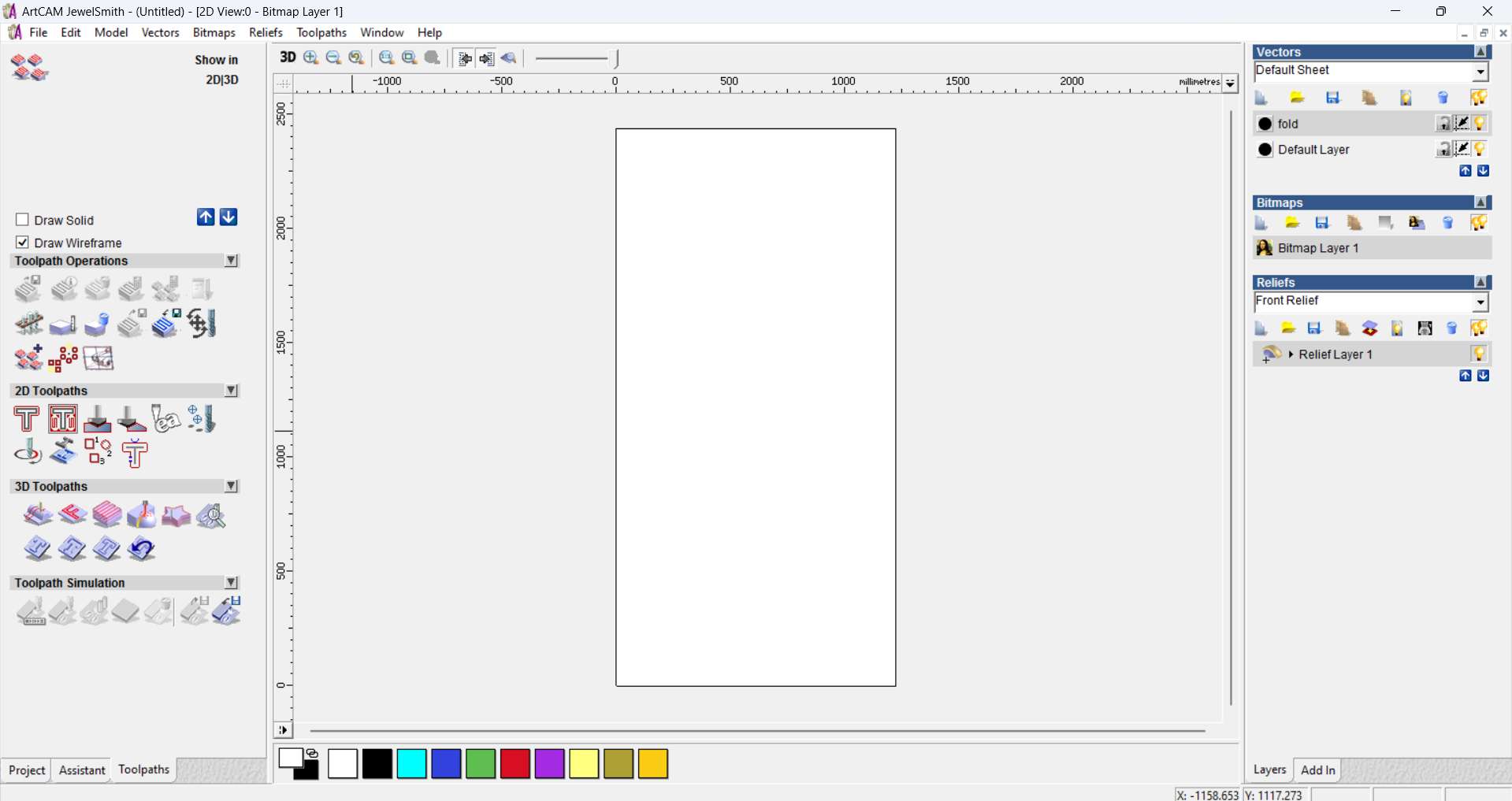
Task: Collapse the 3D Toolpaths section
Action: click(232, 487)
